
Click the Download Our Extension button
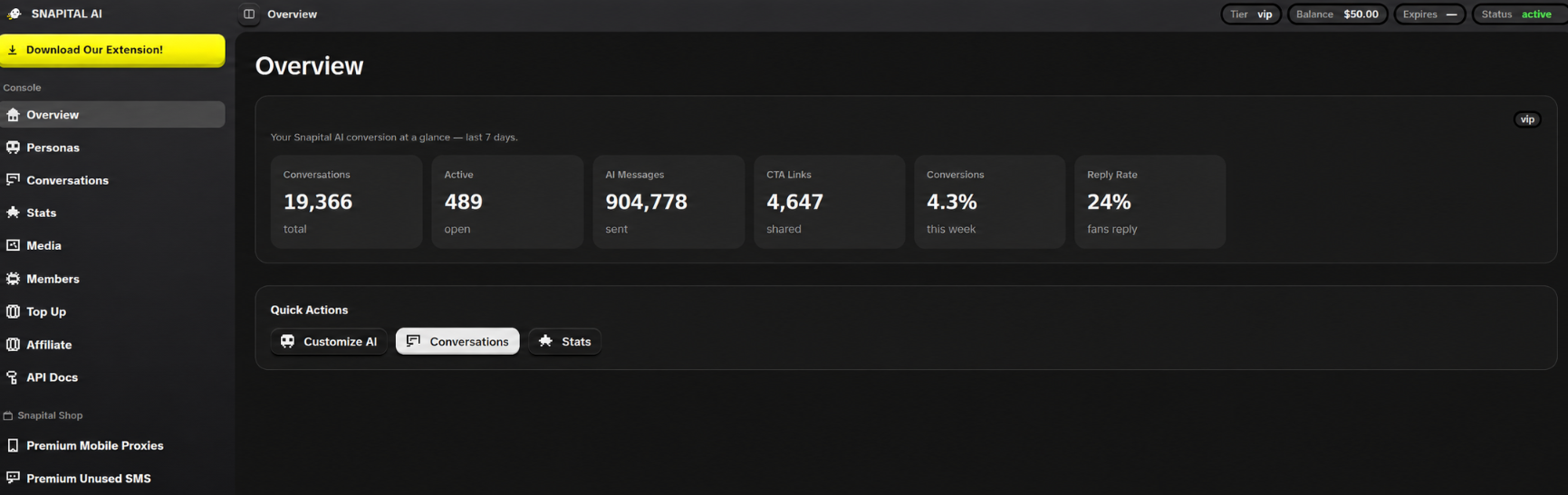pyautogui.click(x=112, y=51)
